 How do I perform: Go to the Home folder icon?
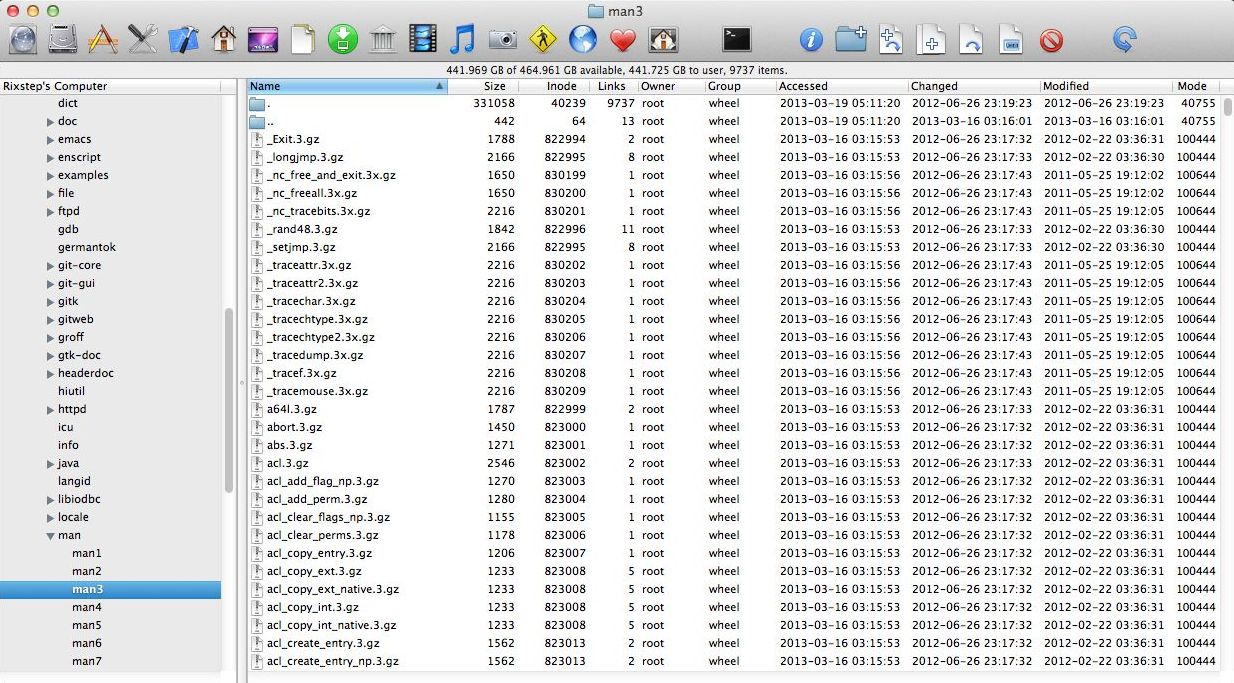click(223, 39)
